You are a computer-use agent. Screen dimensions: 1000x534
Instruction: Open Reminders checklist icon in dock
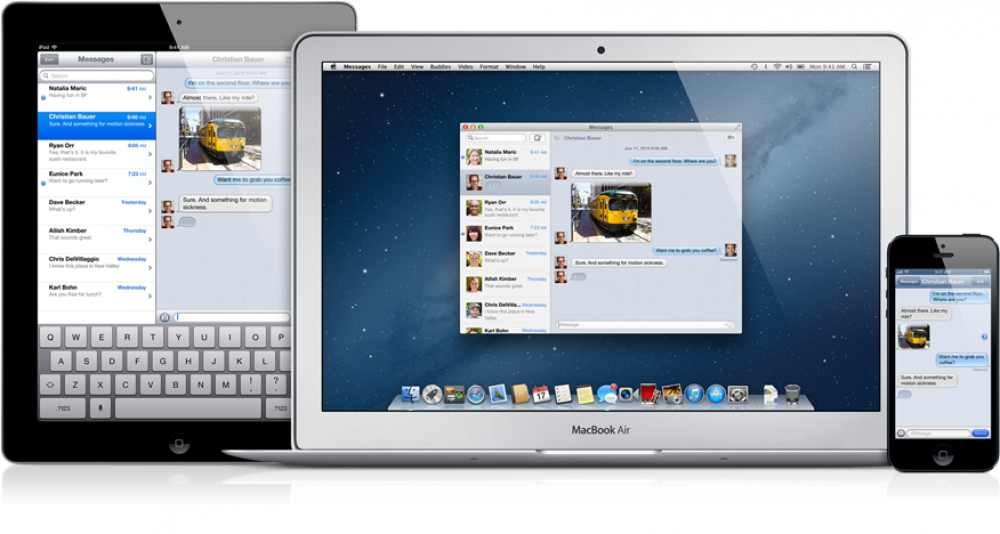[x=562, y=394]
